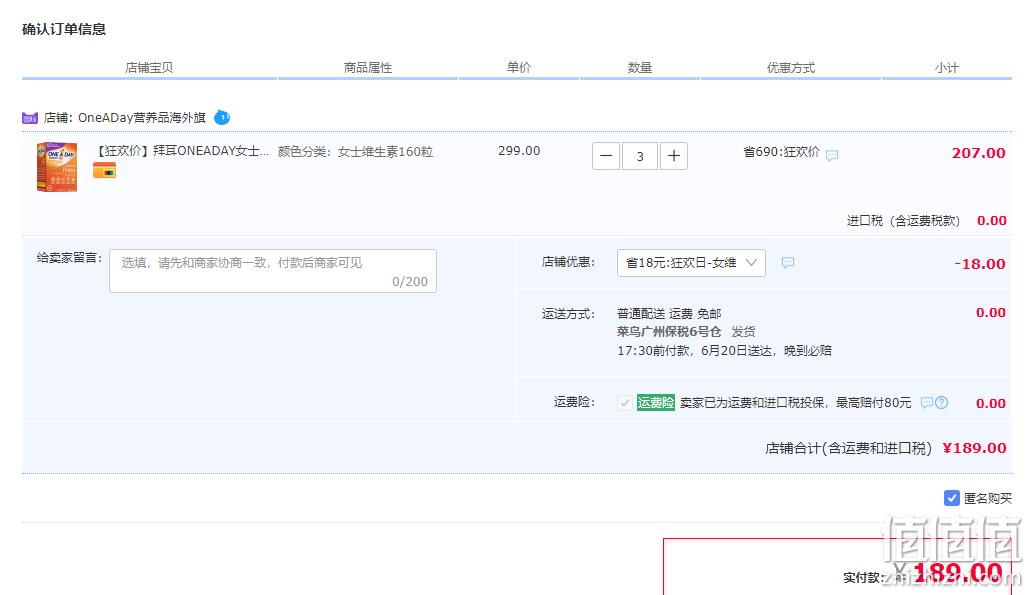Click the 单价 column header
Image resolution: width=1031 pixels, height=595 pixels.
pyautogui.click(x=519, y=67)
